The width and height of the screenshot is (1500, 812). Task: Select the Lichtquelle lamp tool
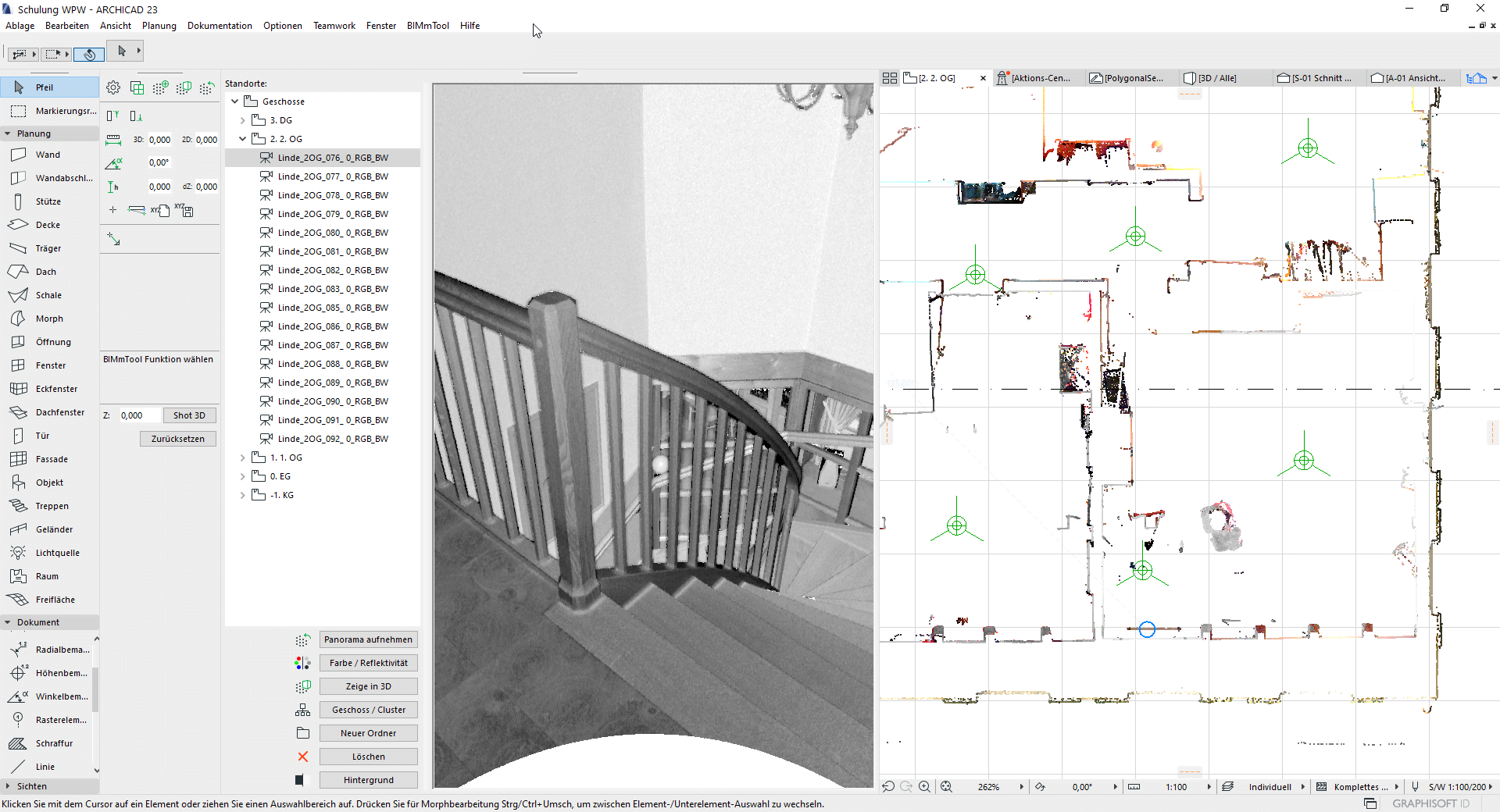[48, 553]
